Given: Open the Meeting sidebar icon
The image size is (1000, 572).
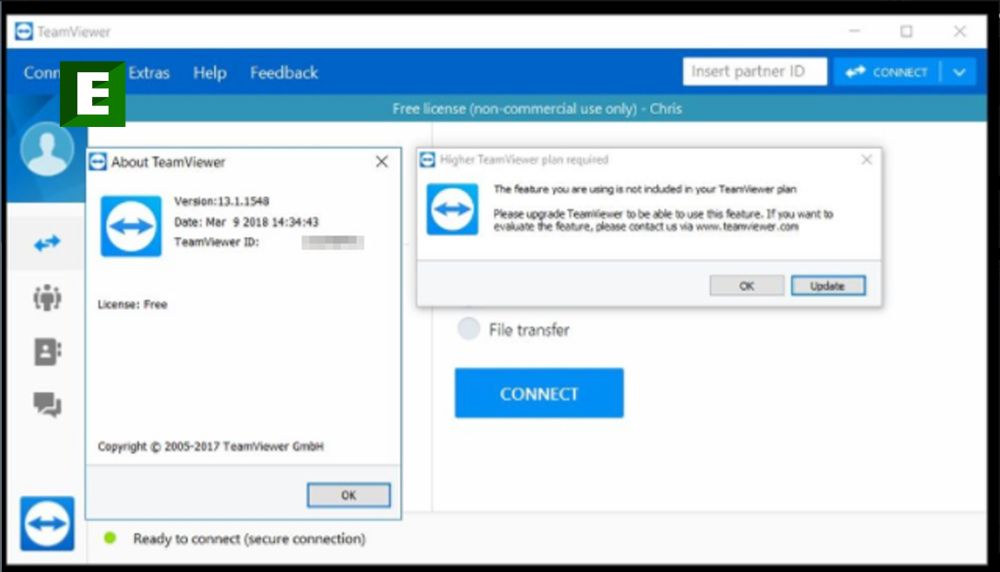Looking at the screenshot, I should (x=47, y=297).
